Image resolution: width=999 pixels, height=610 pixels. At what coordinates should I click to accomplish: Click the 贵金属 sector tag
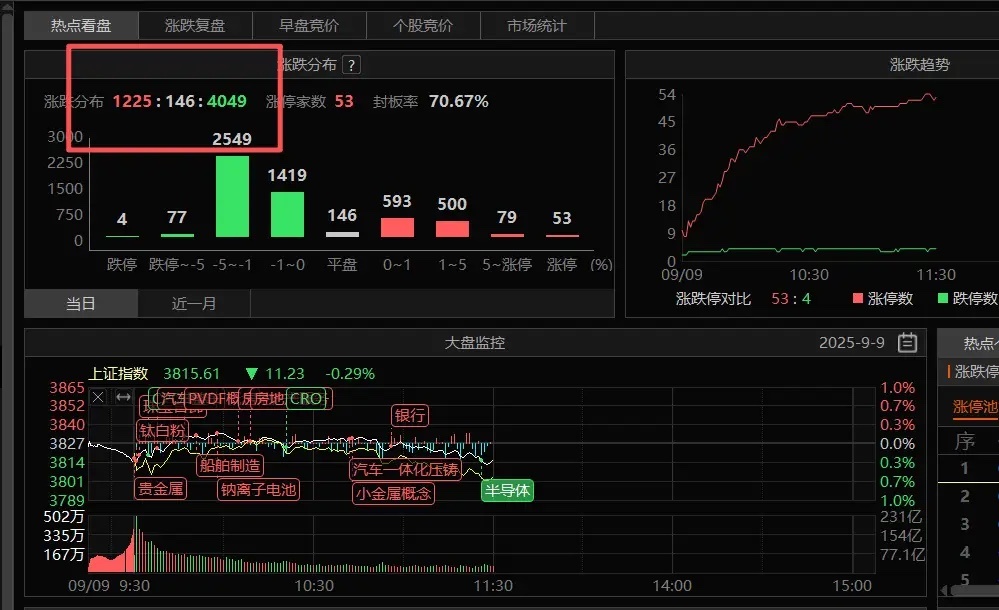tap(161, 489)
